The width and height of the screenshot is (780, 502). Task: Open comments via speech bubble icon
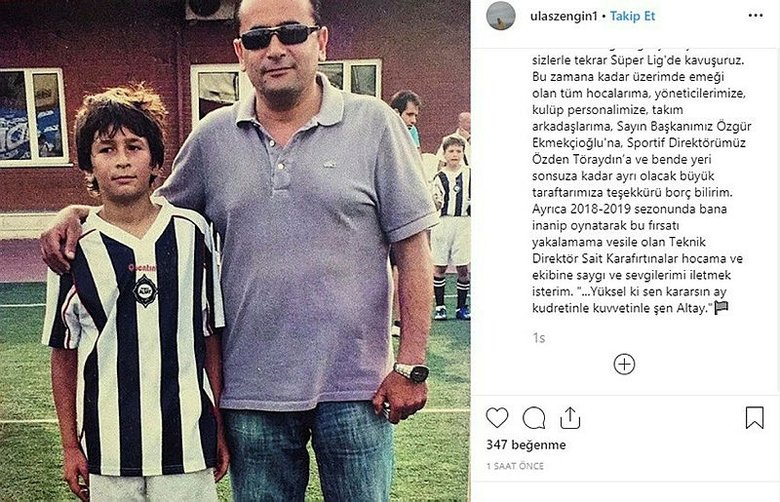pyautogui.click(x=534, y=418)
